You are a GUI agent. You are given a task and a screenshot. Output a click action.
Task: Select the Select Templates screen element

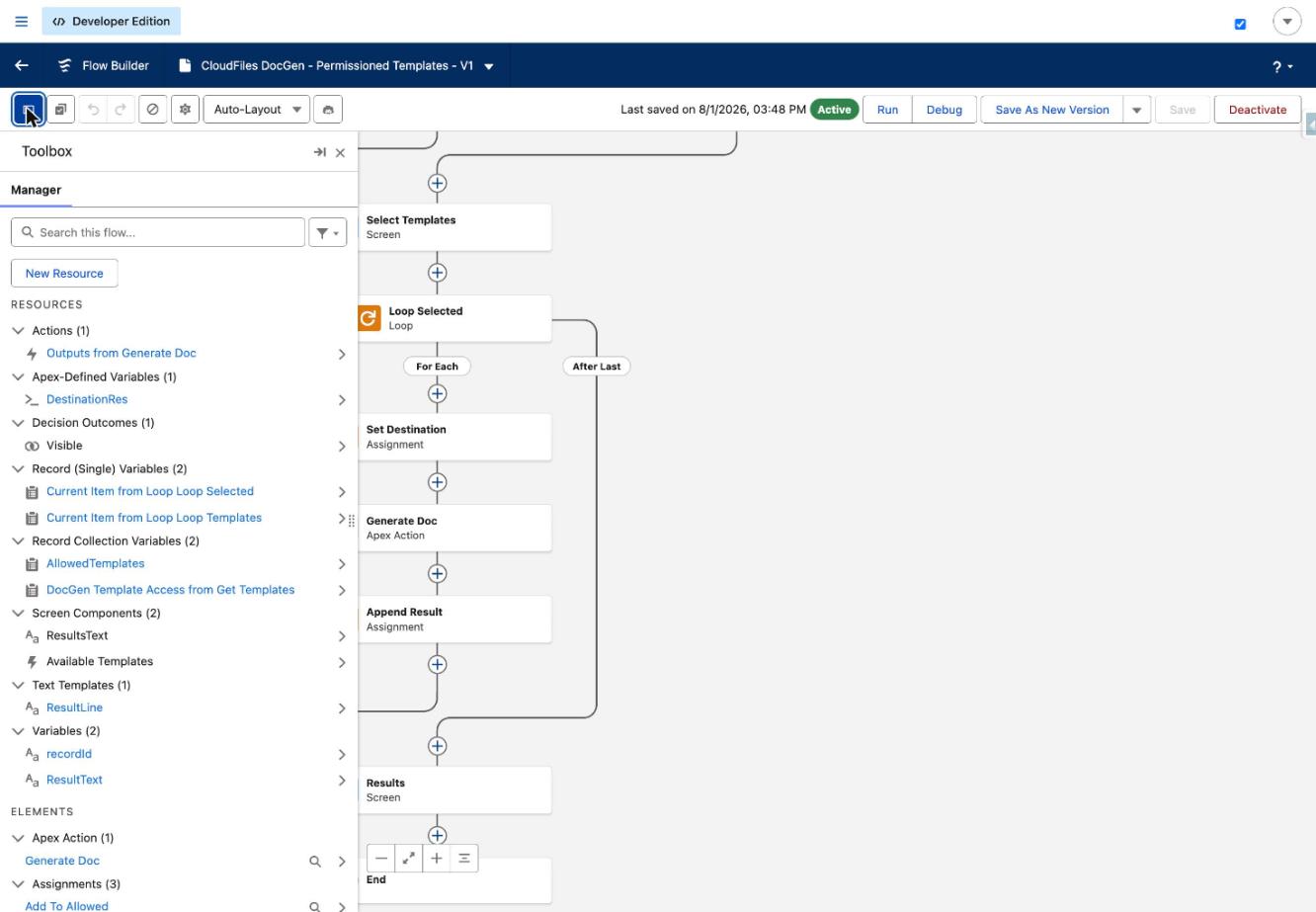click(454, 227)
